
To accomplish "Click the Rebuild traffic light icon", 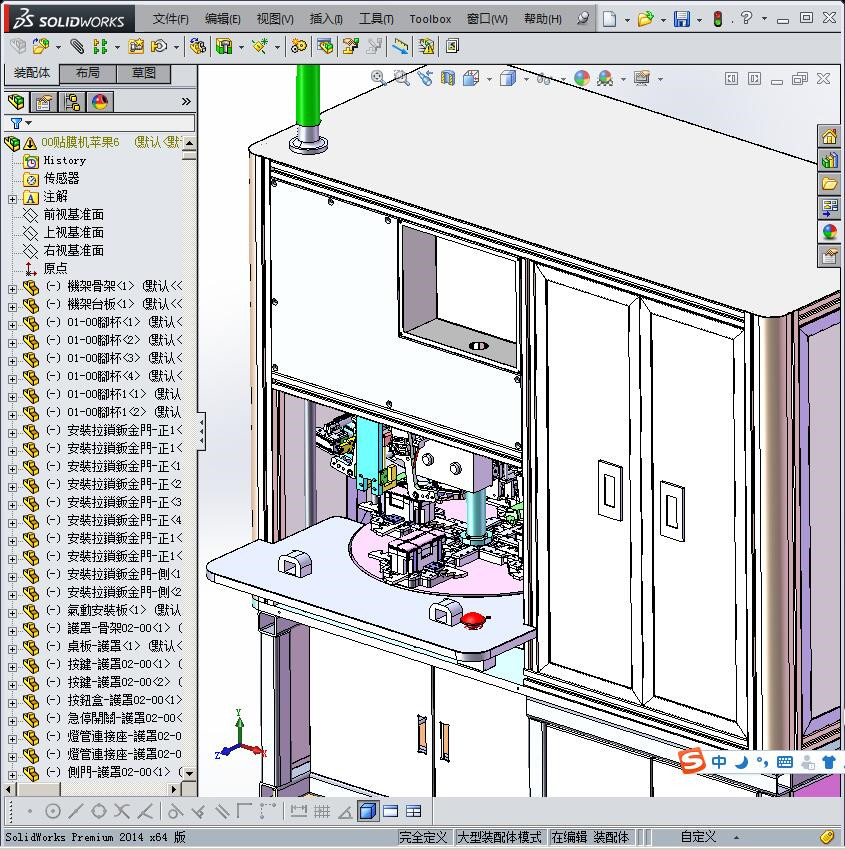I will coord(718,19).
